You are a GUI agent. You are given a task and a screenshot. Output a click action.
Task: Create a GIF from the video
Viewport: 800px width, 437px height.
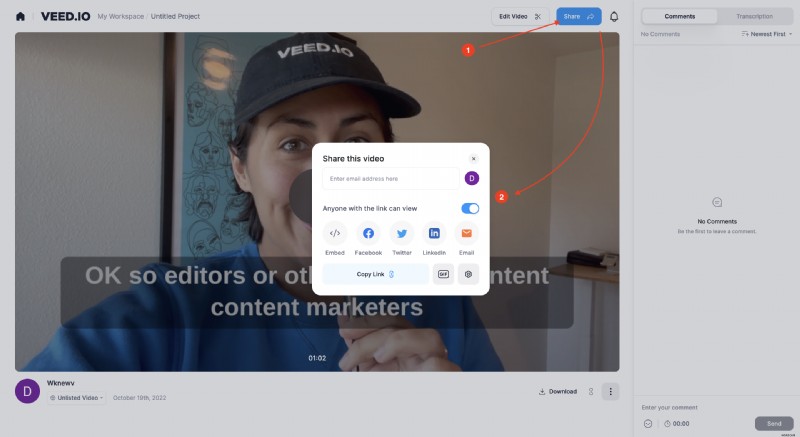click(443, 274)
